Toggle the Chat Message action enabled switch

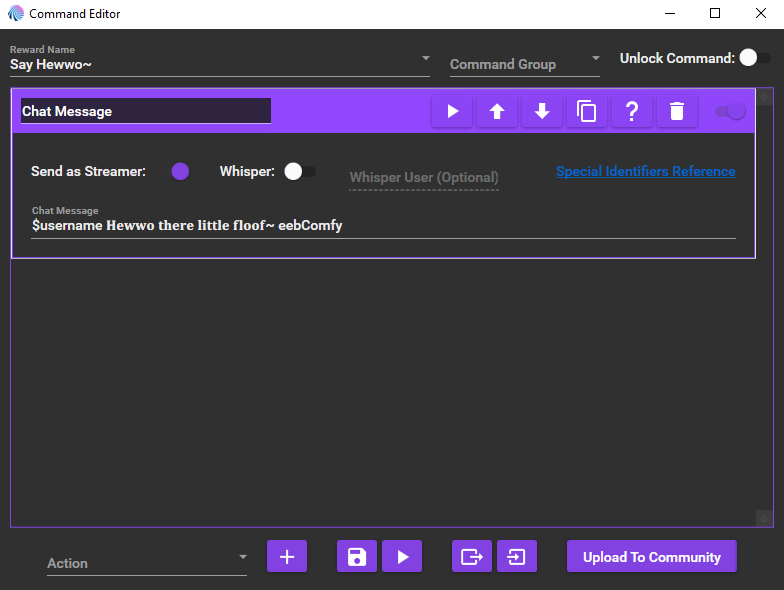coord(730,111)
